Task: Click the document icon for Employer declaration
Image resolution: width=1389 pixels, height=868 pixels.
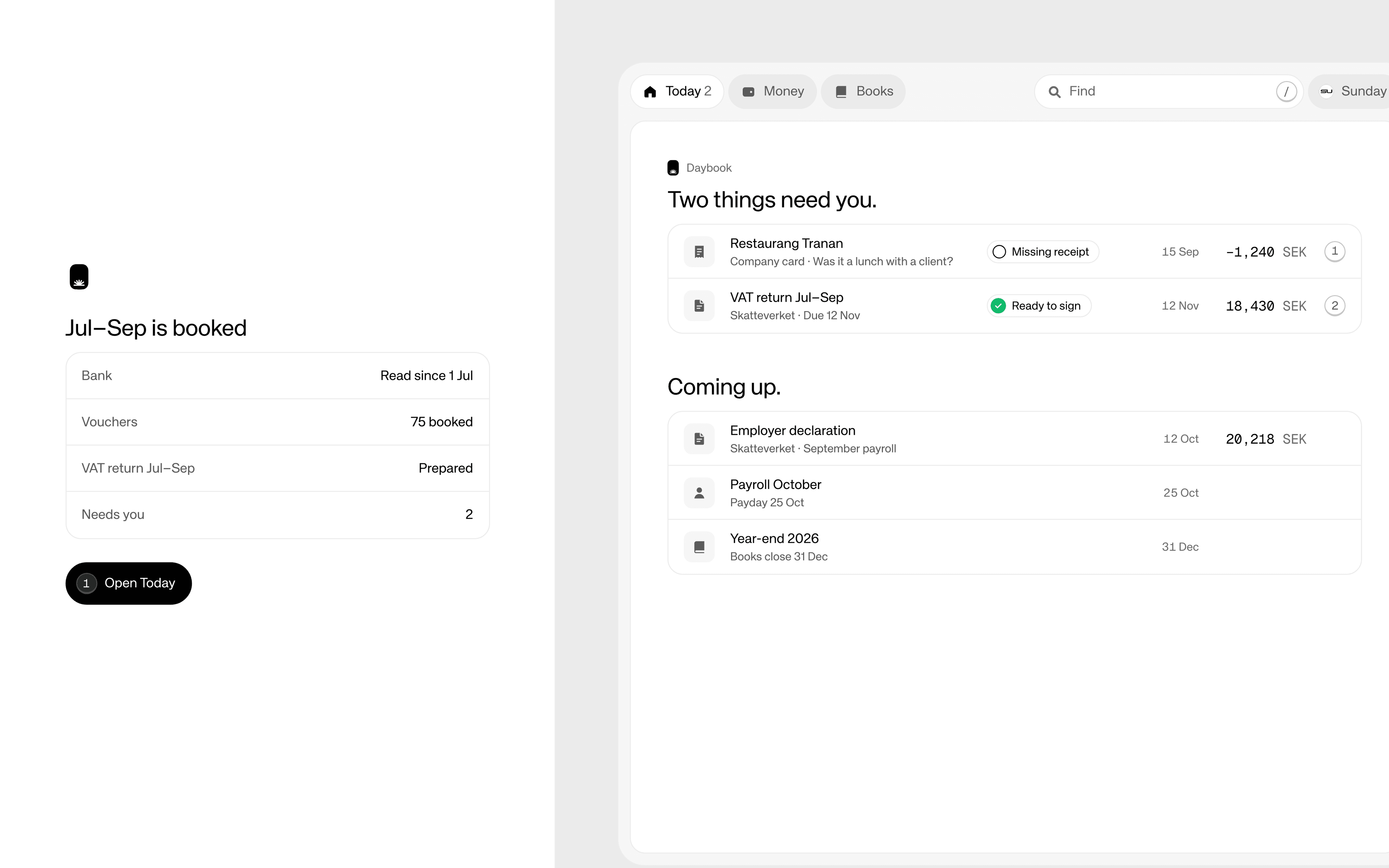Action: [x=699, y=439]
